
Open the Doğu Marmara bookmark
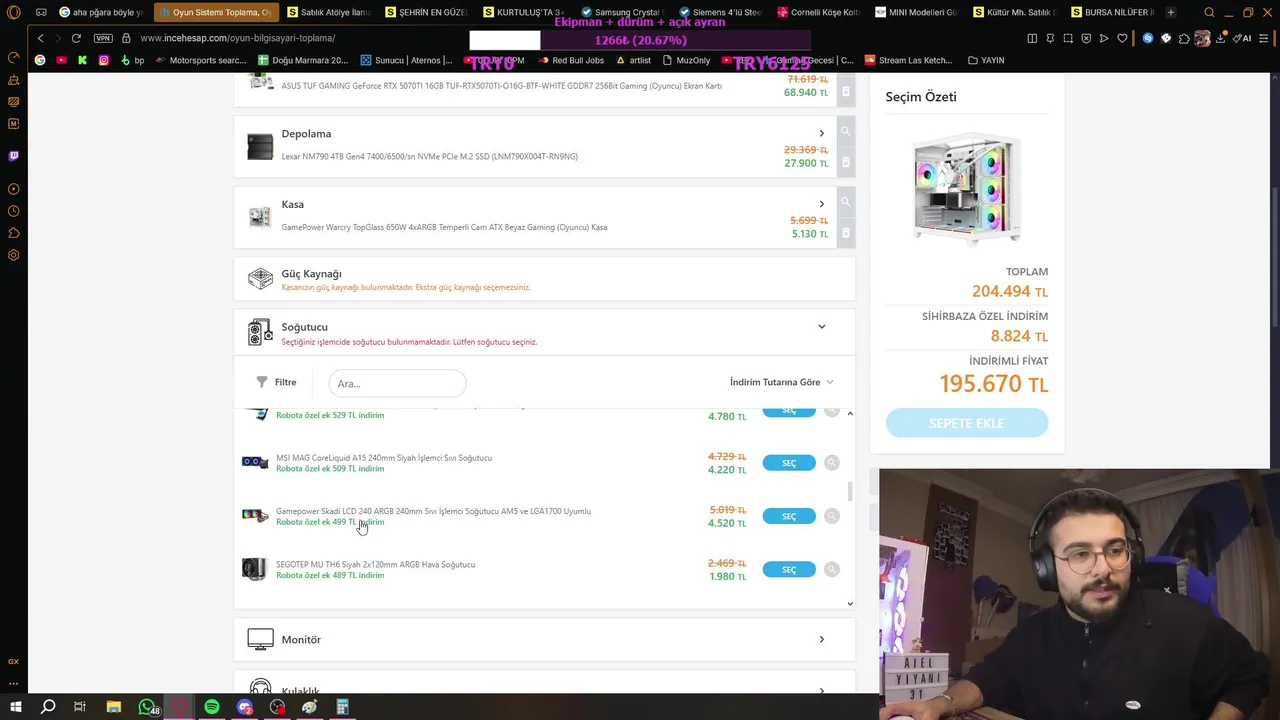(x=303, y=60)
